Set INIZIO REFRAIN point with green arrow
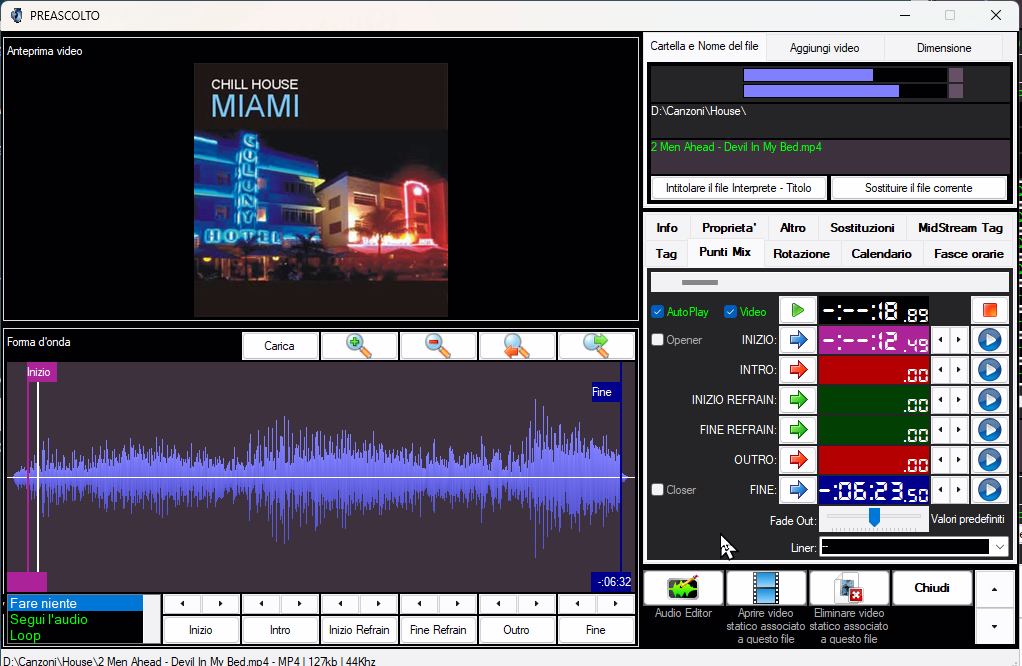 coord(798,400)
